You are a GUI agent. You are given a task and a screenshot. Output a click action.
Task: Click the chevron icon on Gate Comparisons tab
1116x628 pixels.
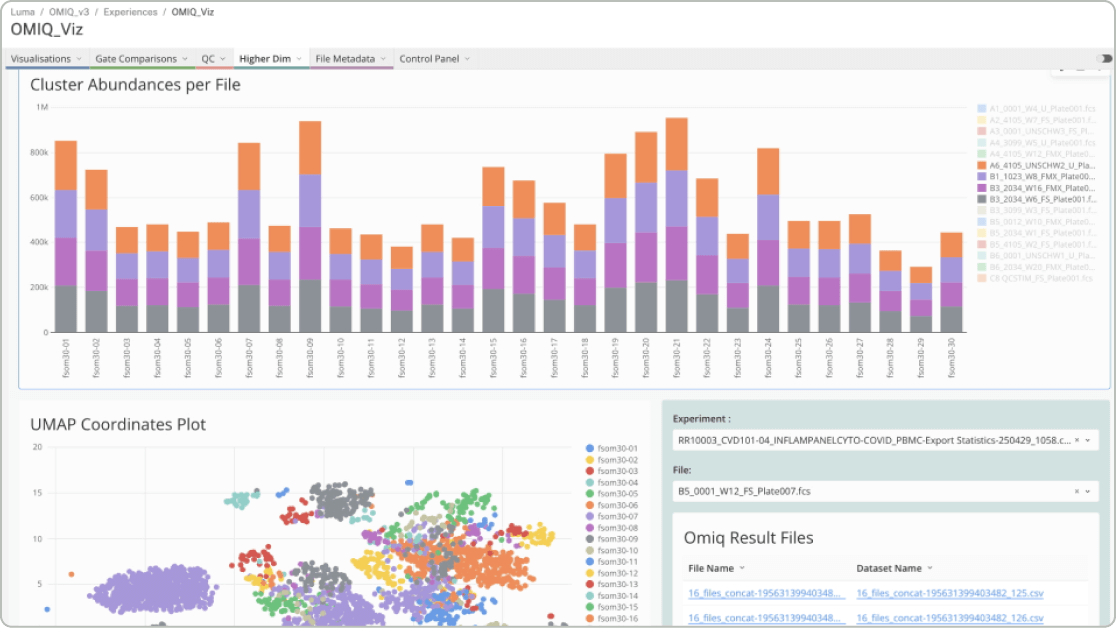coord(185,59)
